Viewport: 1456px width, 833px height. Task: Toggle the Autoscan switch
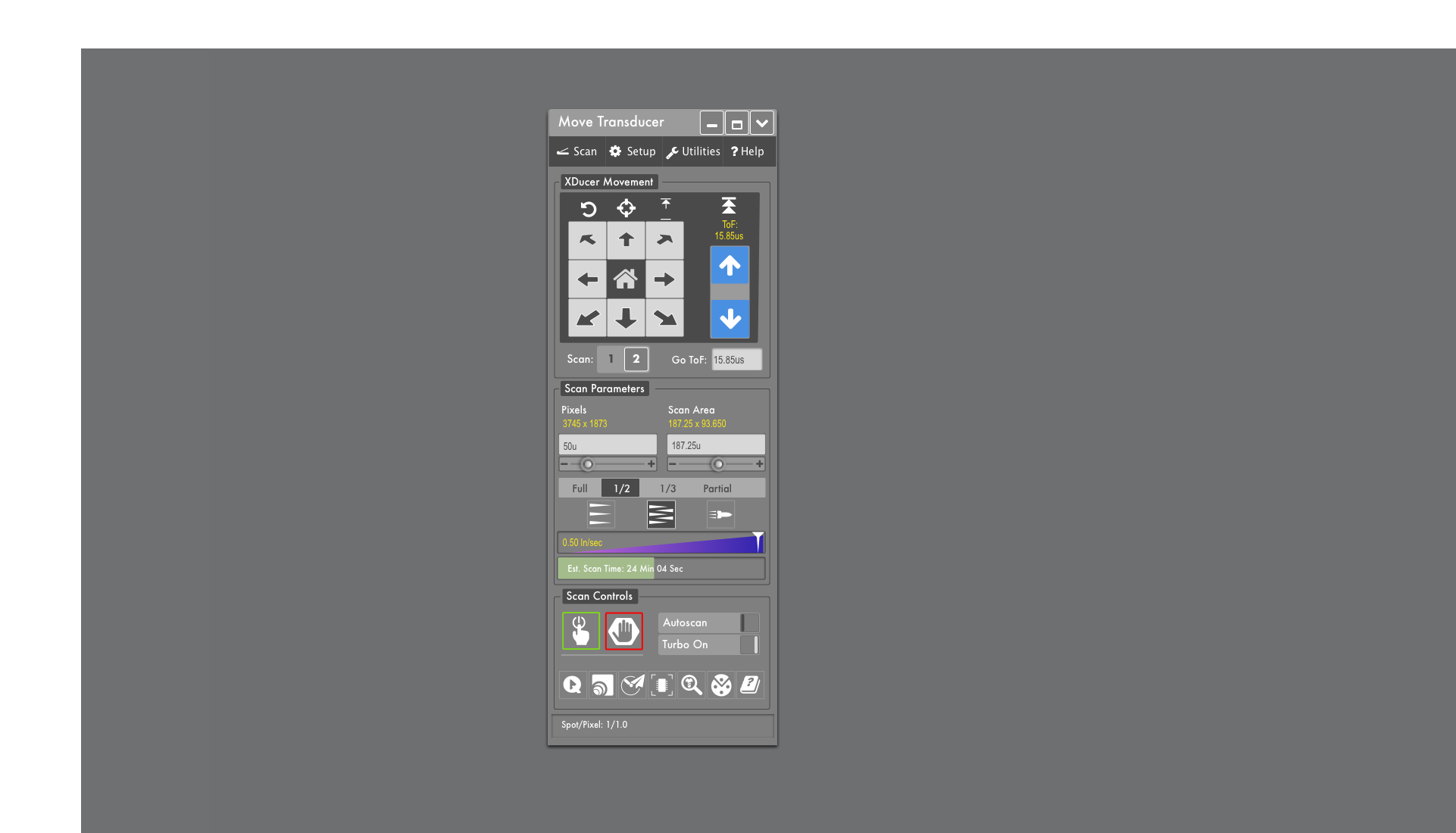[748, 622]
